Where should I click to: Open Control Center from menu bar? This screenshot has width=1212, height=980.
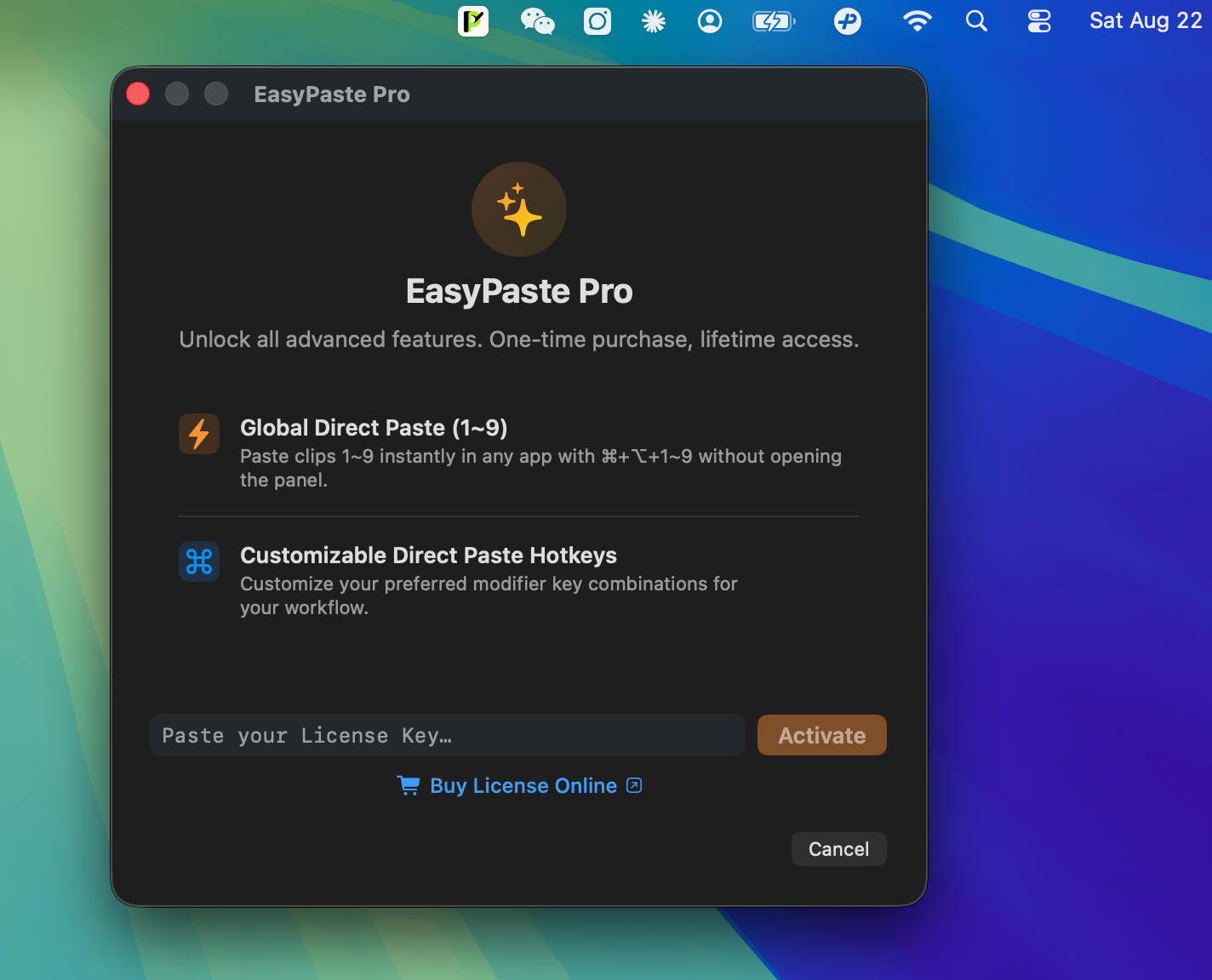coord(1039,20)
